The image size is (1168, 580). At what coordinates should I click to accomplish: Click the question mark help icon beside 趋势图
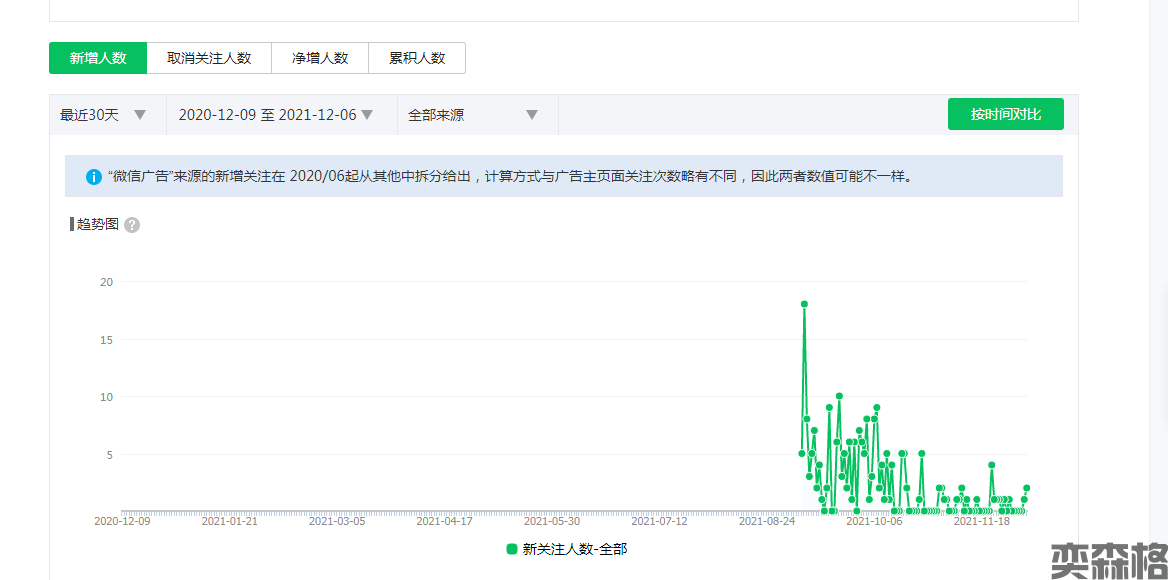[132, 225]
